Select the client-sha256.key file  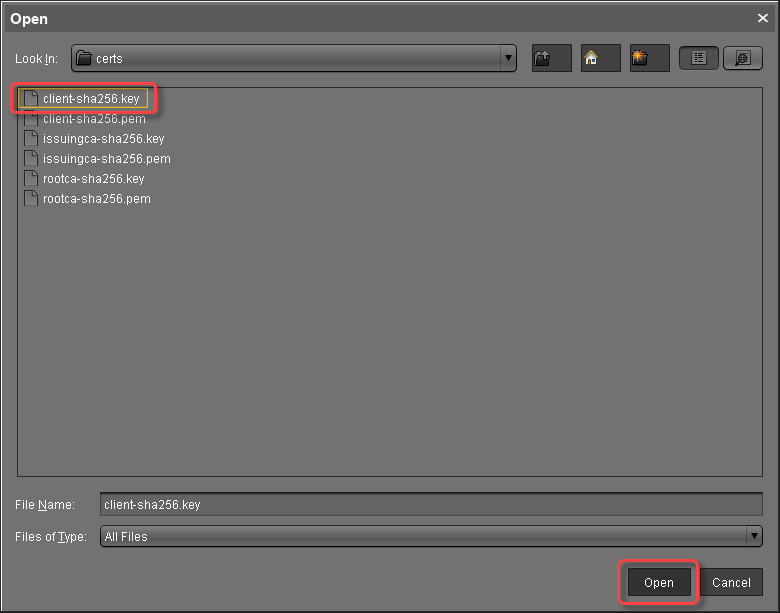(91, 99)
